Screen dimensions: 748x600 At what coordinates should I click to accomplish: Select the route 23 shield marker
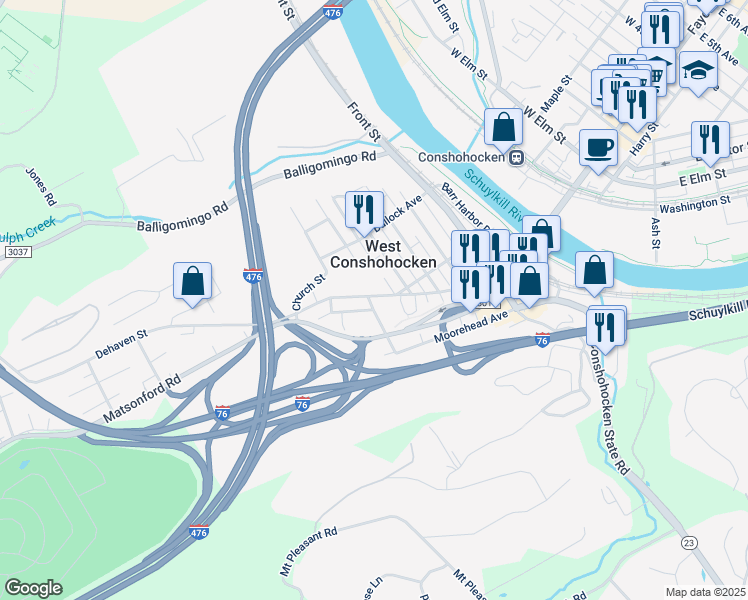tap(689, 543)
